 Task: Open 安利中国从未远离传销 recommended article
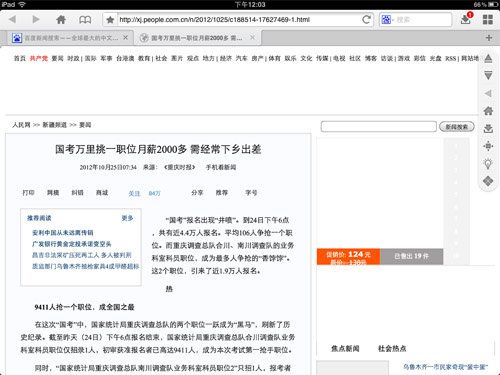tap(63, 233)
